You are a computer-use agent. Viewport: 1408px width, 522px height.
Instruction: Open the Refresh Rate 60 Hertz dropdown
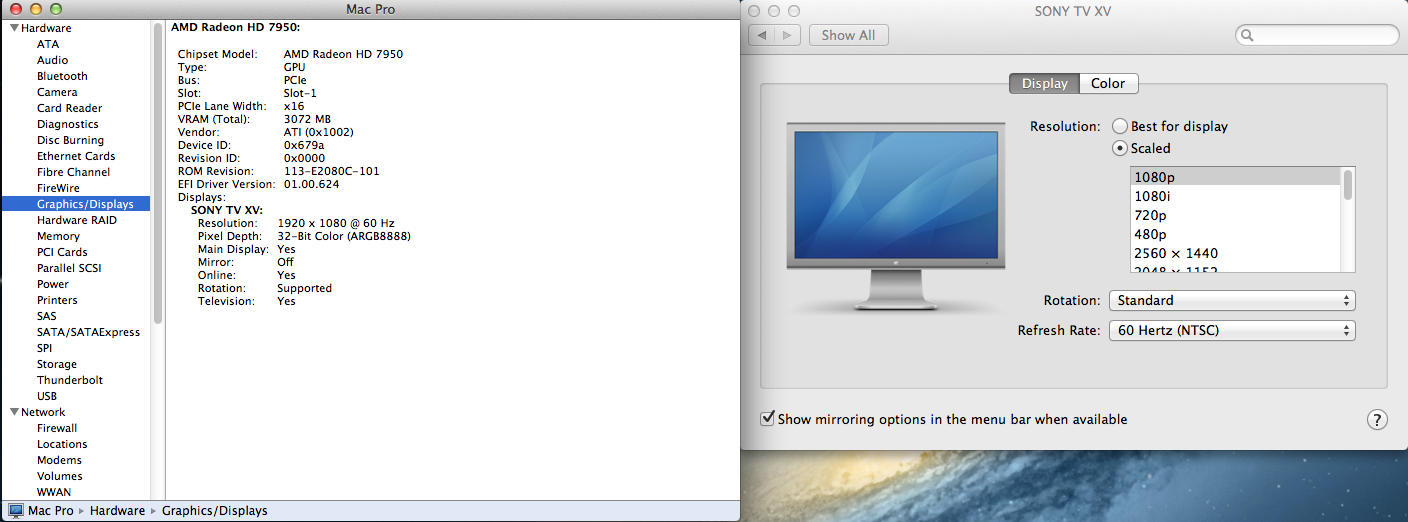(x=1232, y=330)
